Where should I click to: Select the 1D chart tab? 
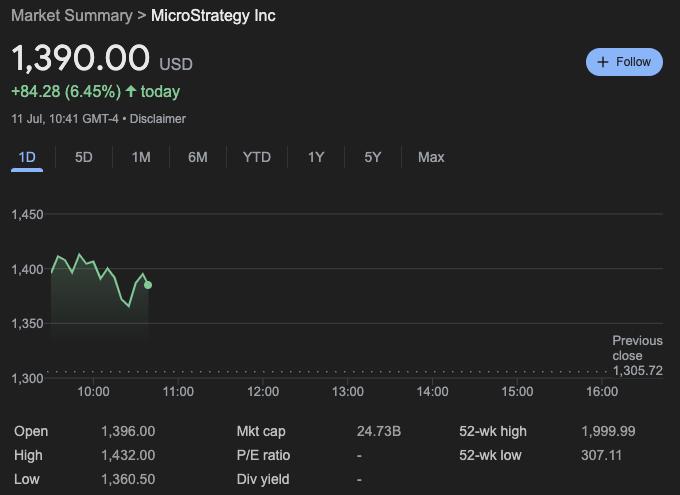coord(27,157)
